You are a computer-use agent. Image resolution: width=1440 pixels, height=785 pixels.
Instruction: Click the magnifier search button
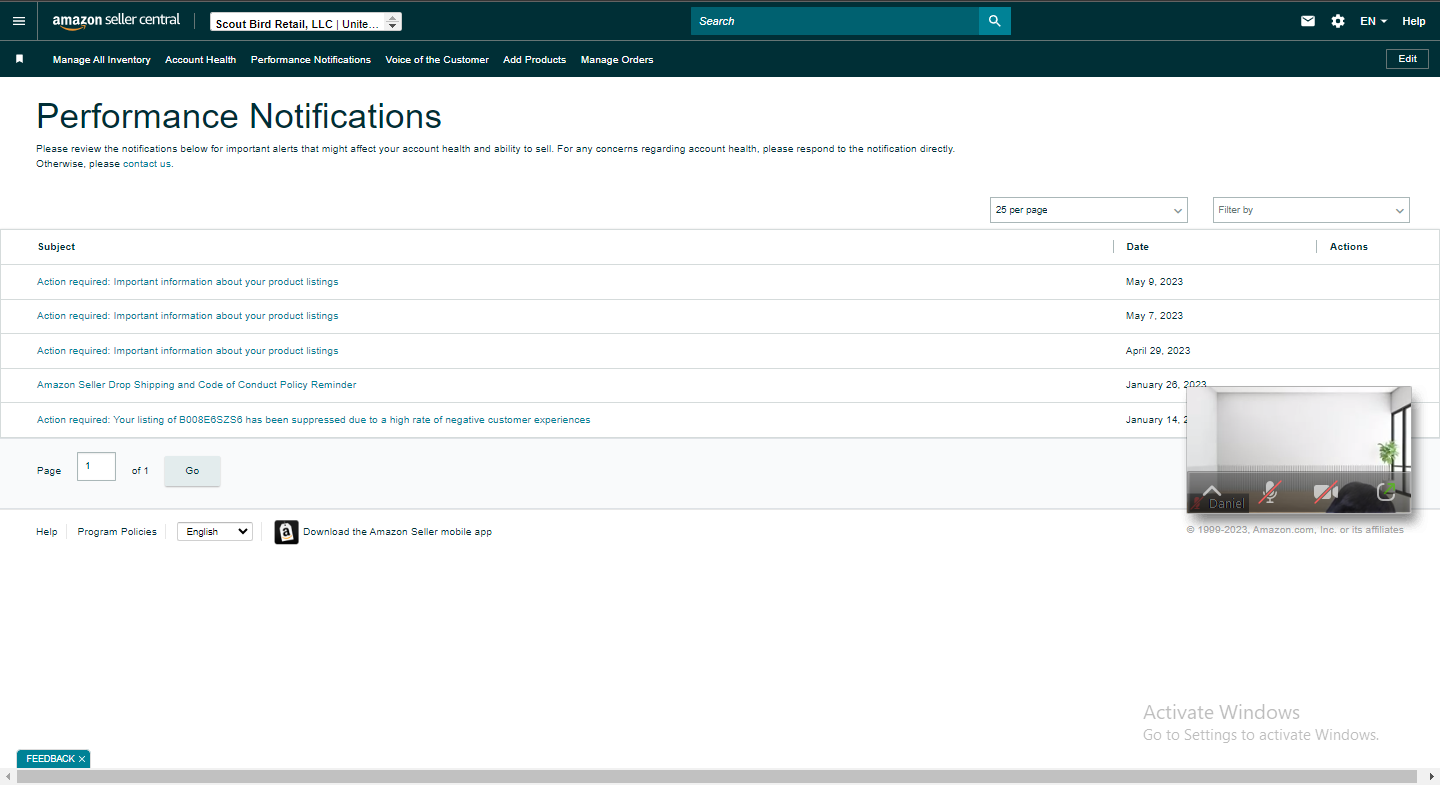(994, 21)
